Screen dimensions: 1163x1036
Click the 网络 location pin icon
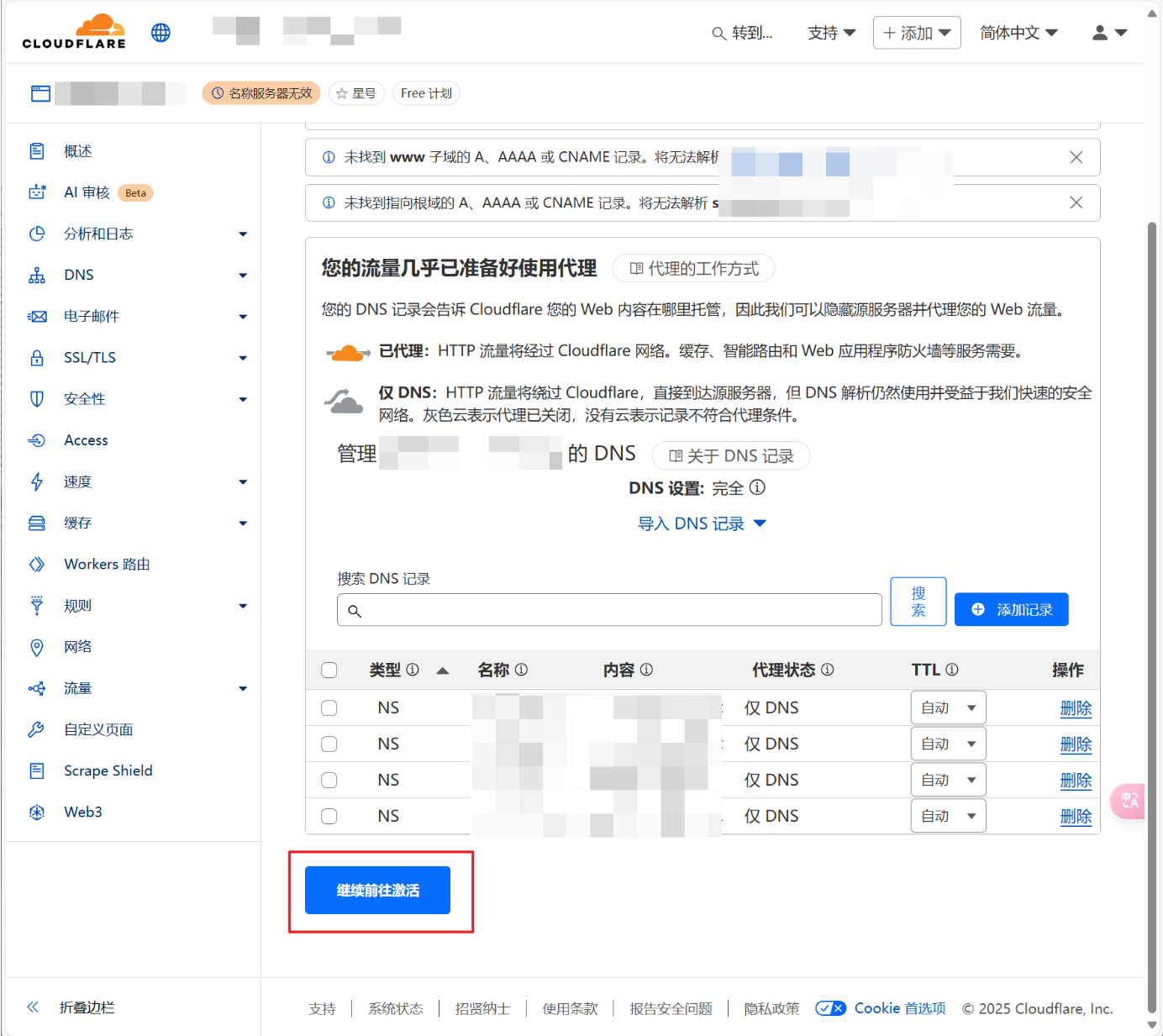pyautogui.click(x=37, y=647)
